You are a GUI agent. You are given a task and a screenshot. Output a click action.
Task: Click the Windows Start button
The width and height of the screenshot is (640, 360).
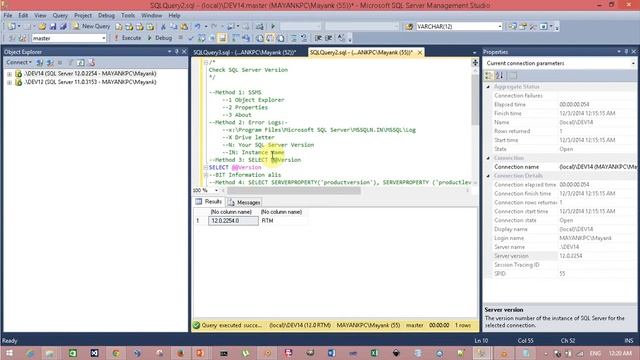pyautogui.click(x=9, y=353)
